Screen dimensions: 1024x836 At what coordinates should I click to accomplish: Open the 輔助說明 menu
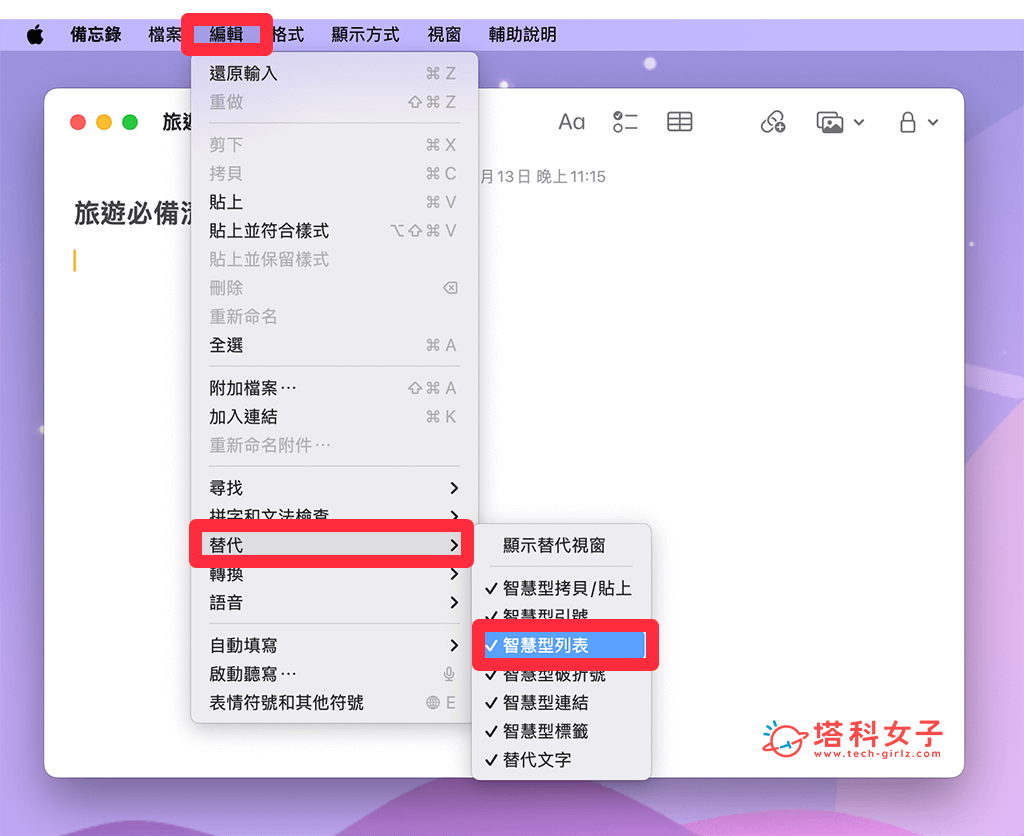[x=522, y=34]
